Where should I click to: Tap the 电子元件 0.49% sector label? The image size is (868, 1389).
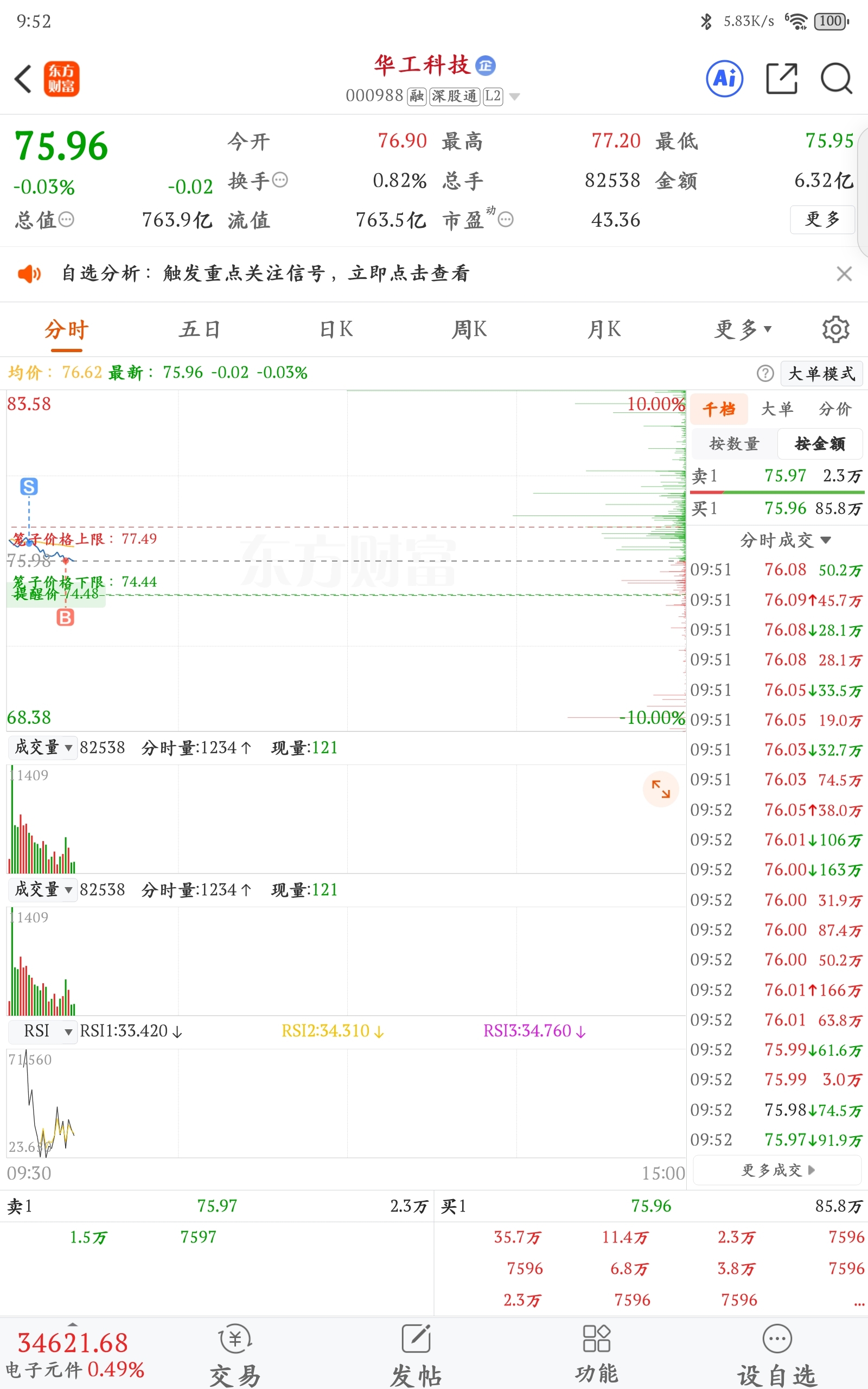tap(75, 1371)
